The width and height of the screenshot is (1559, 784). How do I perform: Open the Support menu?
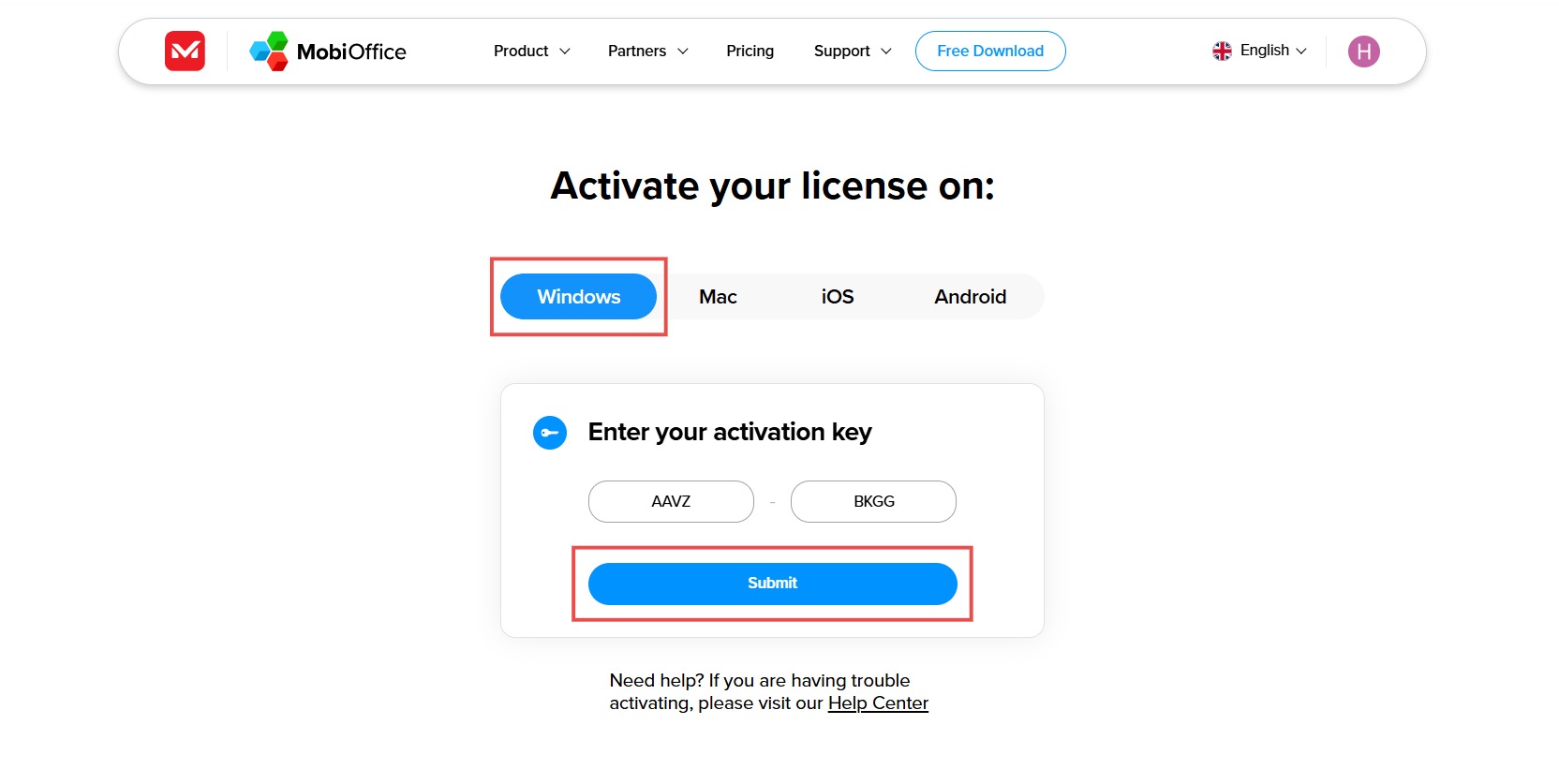click(x=841, y=51)
